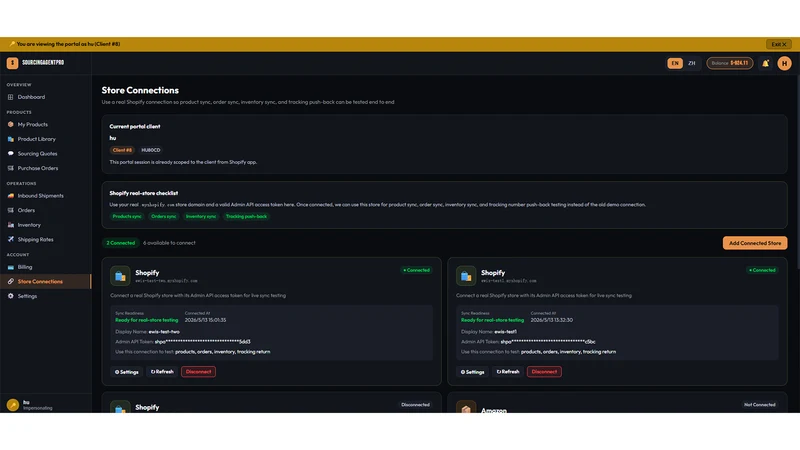The width and height of the screenshot is (800, 450).
Task: Switch language to ZH
Action: 691,63
